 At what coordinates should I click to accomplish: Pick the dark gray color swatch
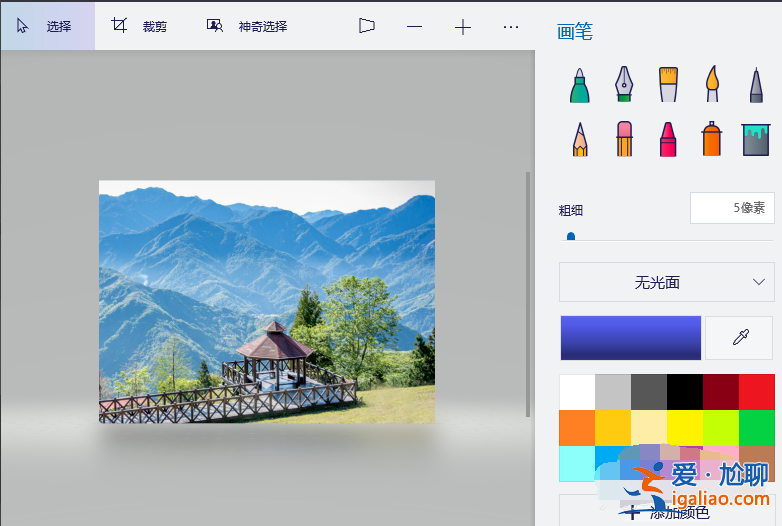[649, 392]
